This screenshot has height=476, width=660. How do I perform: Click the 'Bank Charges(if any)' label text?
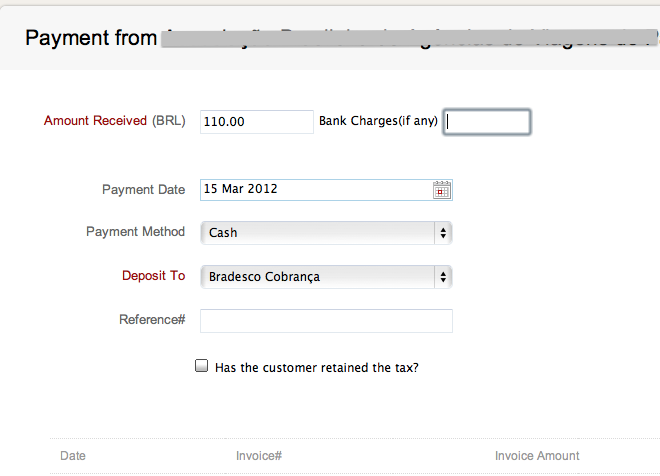pyautogui.click(x=378, y=122)
